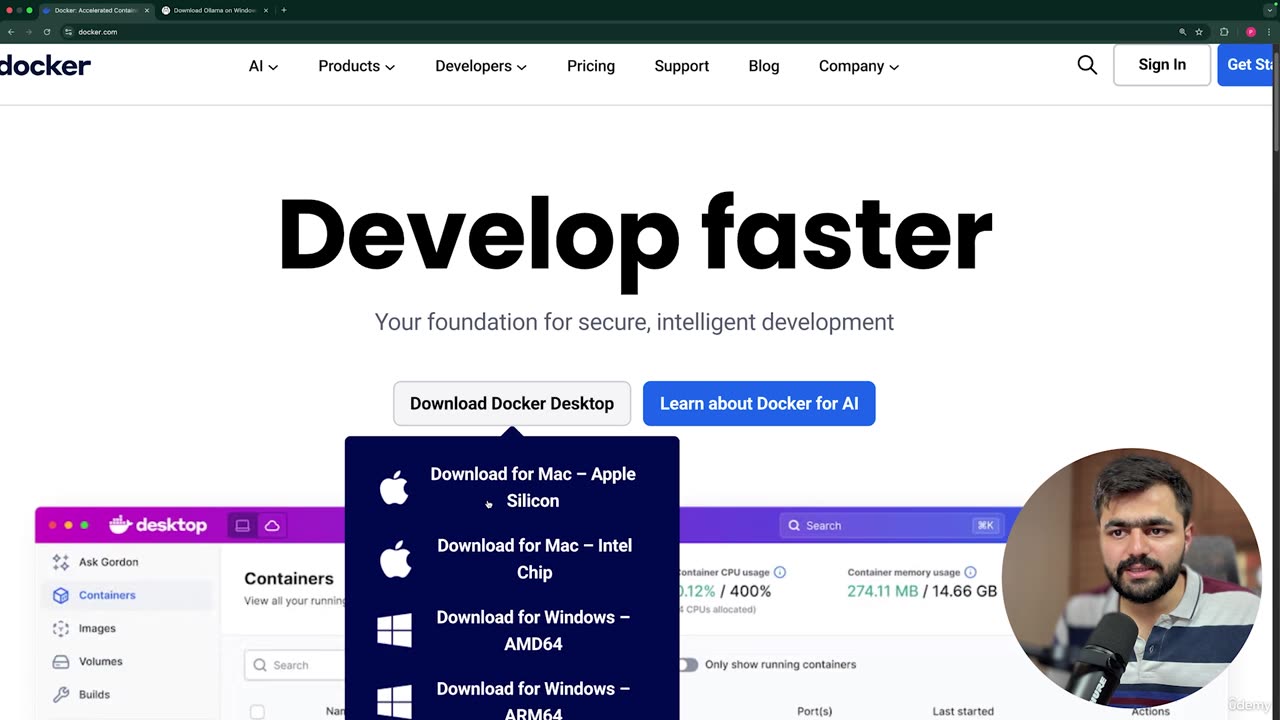
Task: Select Builds in desktop sidebar
Action: (95, 694)
